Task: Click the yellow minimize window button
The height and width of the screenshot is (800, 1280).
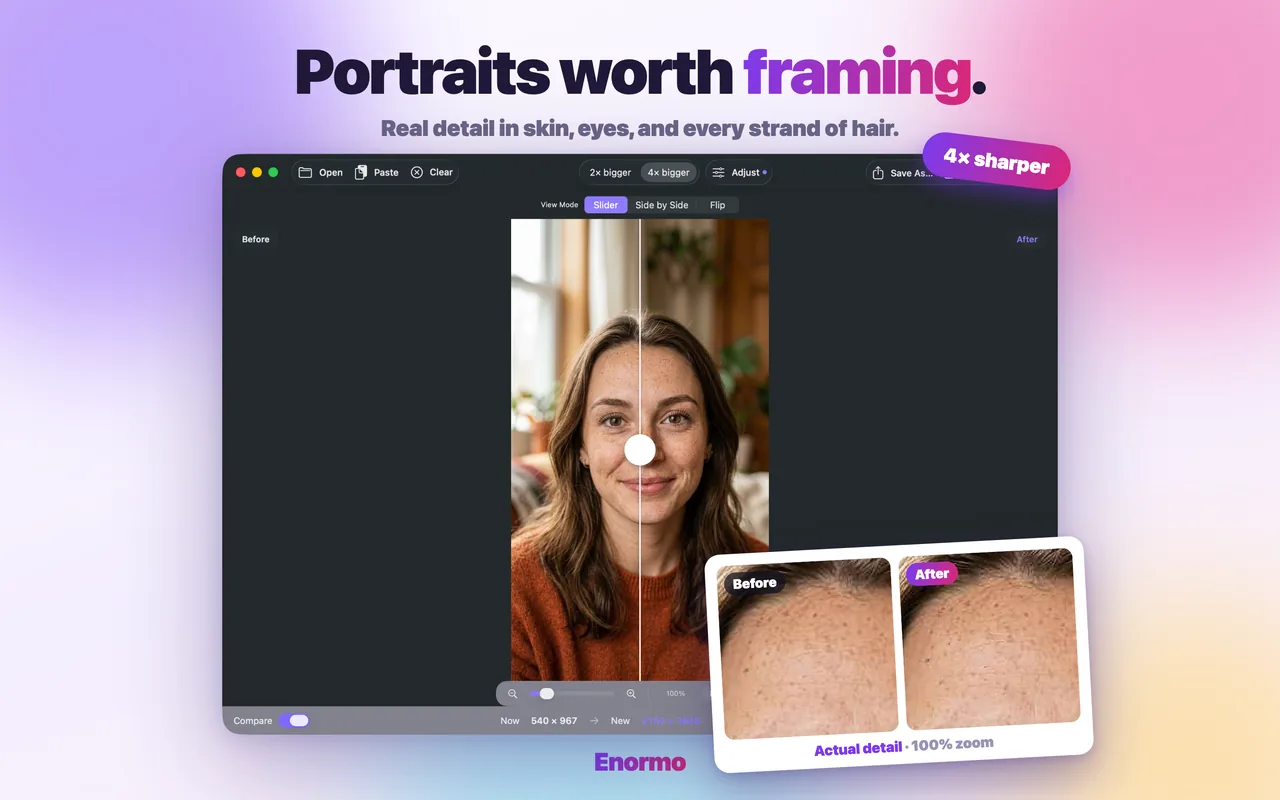Action: coord(257,172)
